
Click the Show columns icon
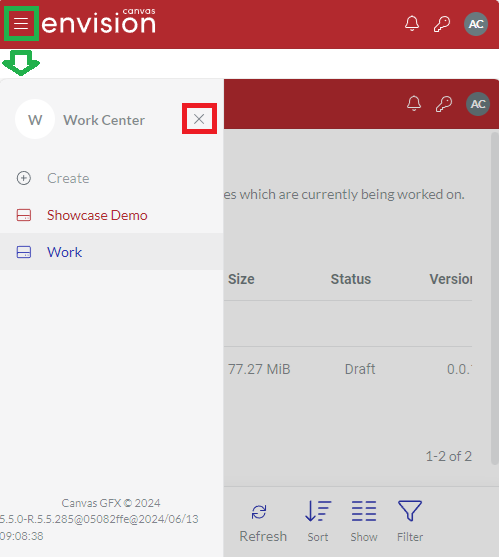(x=364, y=511)
